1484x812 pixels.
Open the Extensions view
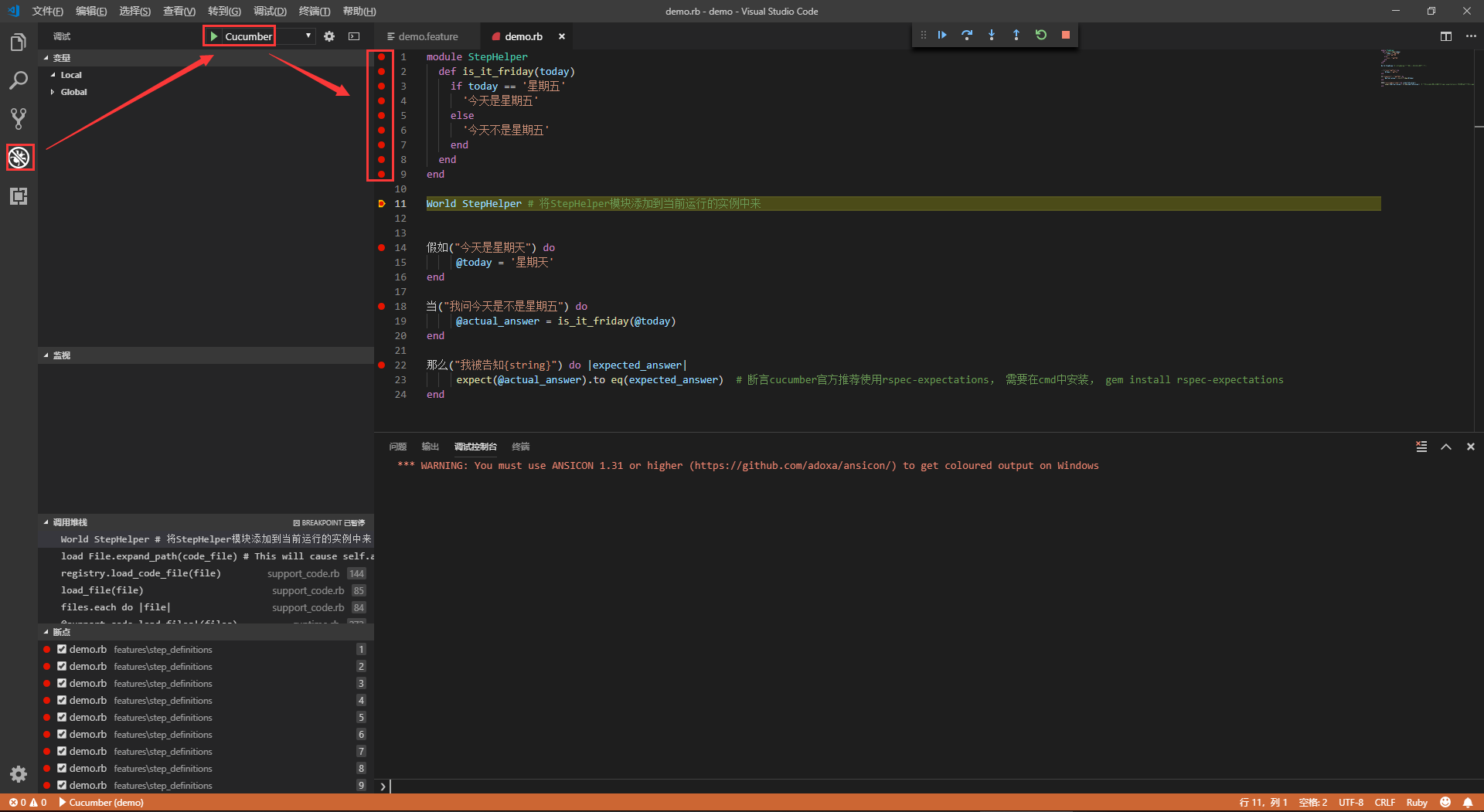pos(19,196)
